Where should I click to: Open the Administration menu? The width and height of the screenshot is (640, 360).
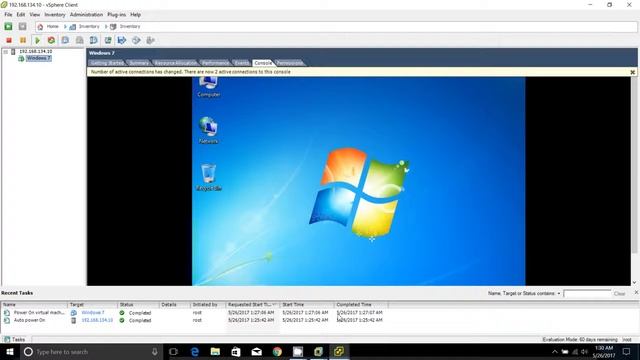tap(87, 15)
